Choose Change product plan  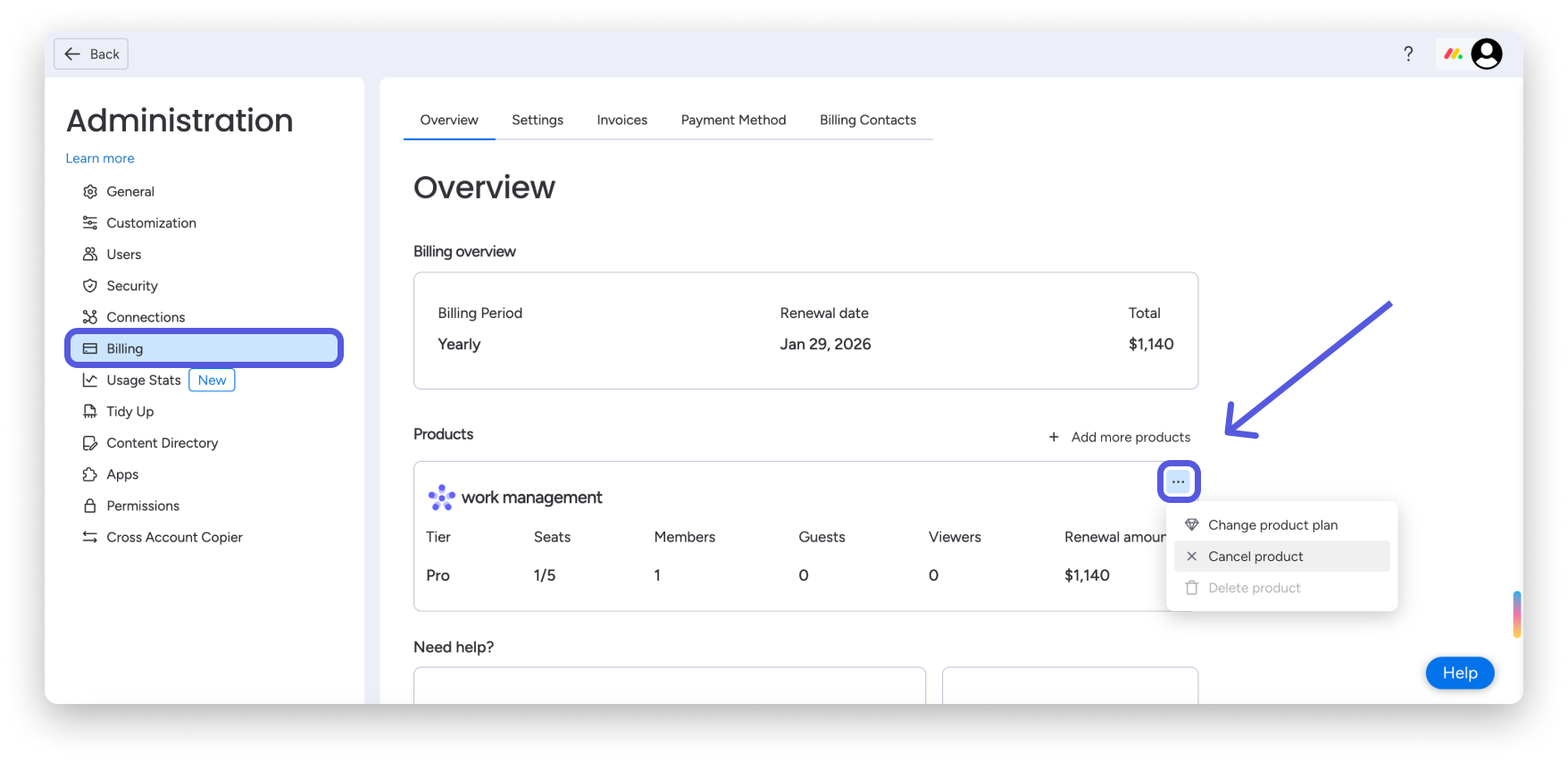pyautogui.click(x=1282, y=525)
